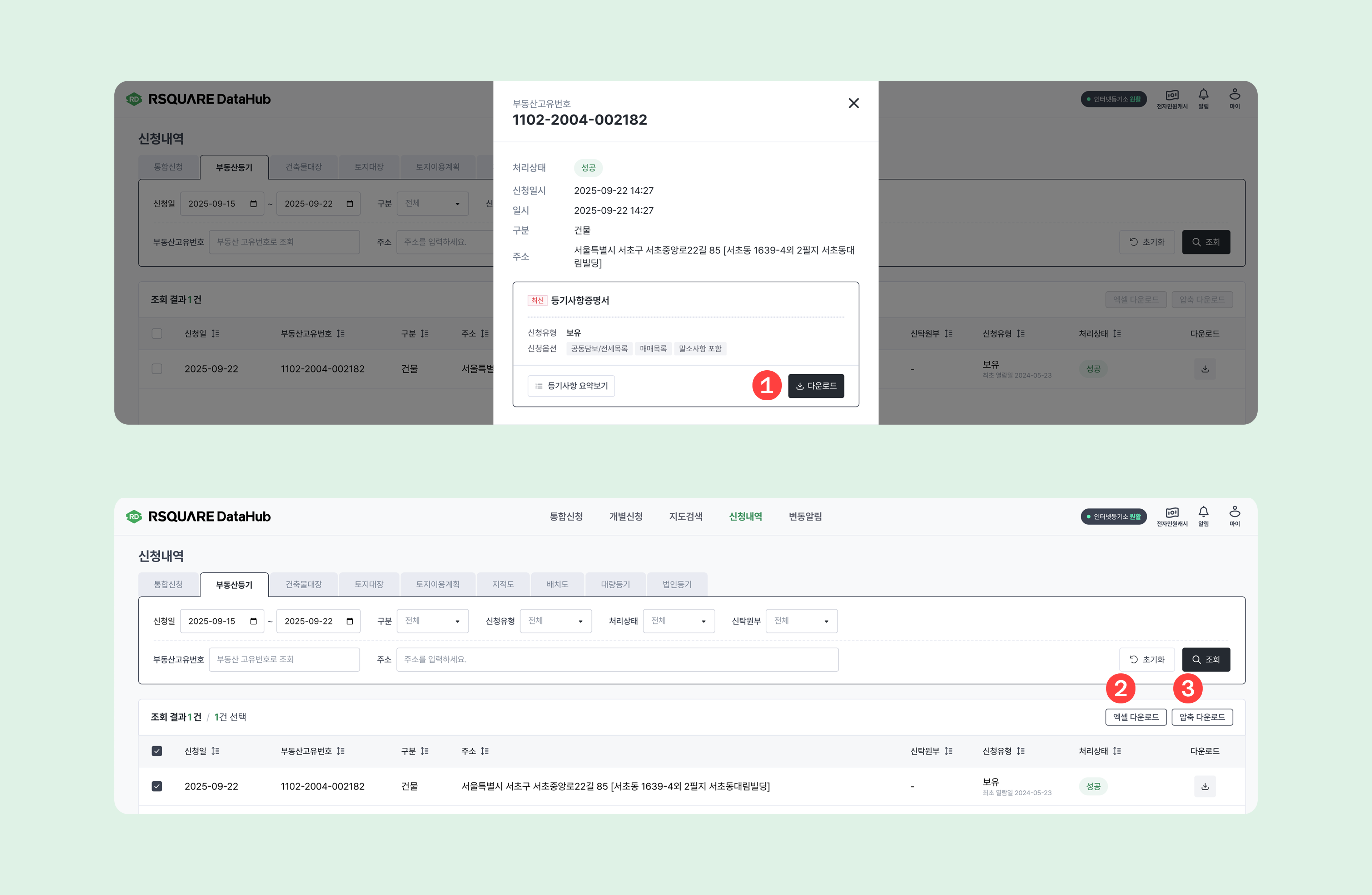Expand the 신탁원부 dropdown filter
Screen dimensions: 1372x895
pyautogui.click(x=801, y=621)
